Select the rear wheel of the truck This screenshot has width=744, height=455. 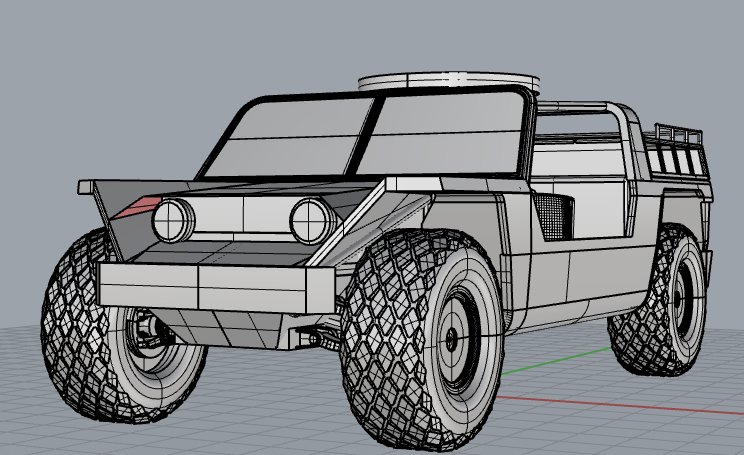[x=659, y=300]
